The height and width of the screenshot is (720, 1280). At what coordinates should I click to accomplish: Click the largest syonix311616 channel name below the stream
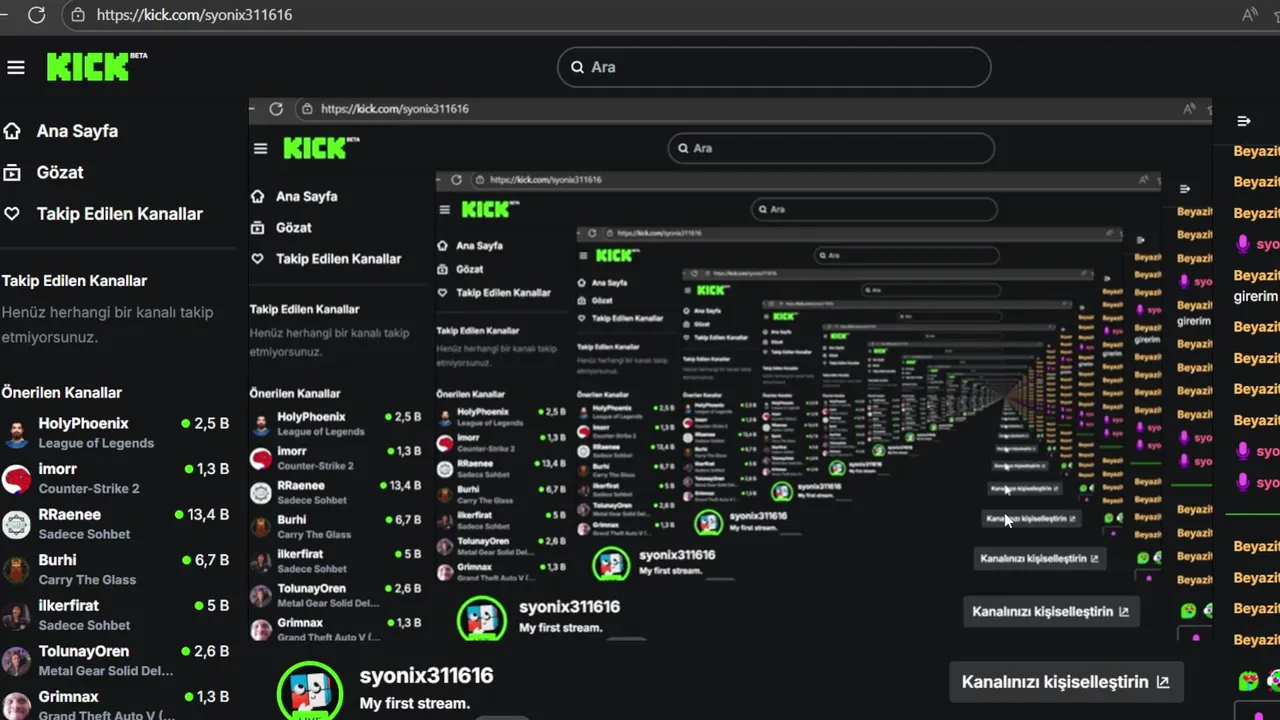(x=427, y=676)
